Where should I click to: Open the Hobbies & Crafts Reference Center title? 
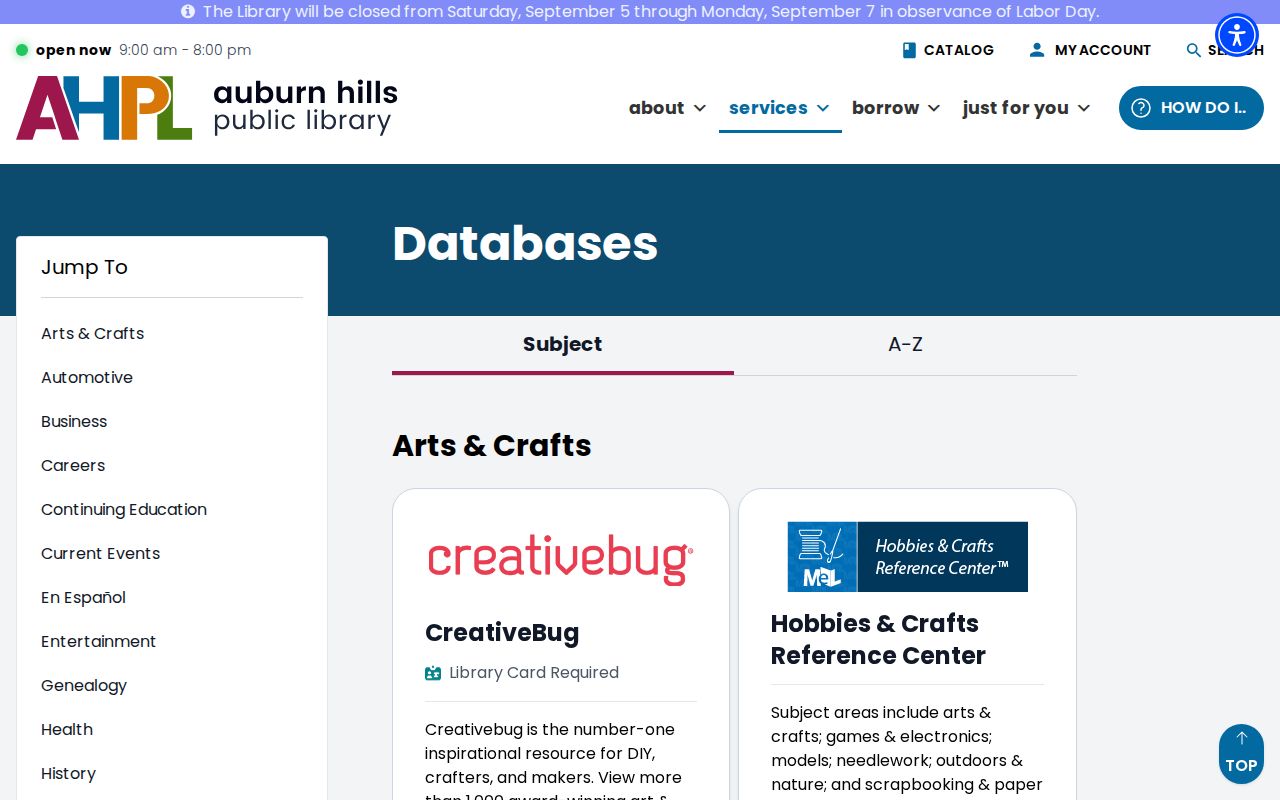(x=878, y=639)
